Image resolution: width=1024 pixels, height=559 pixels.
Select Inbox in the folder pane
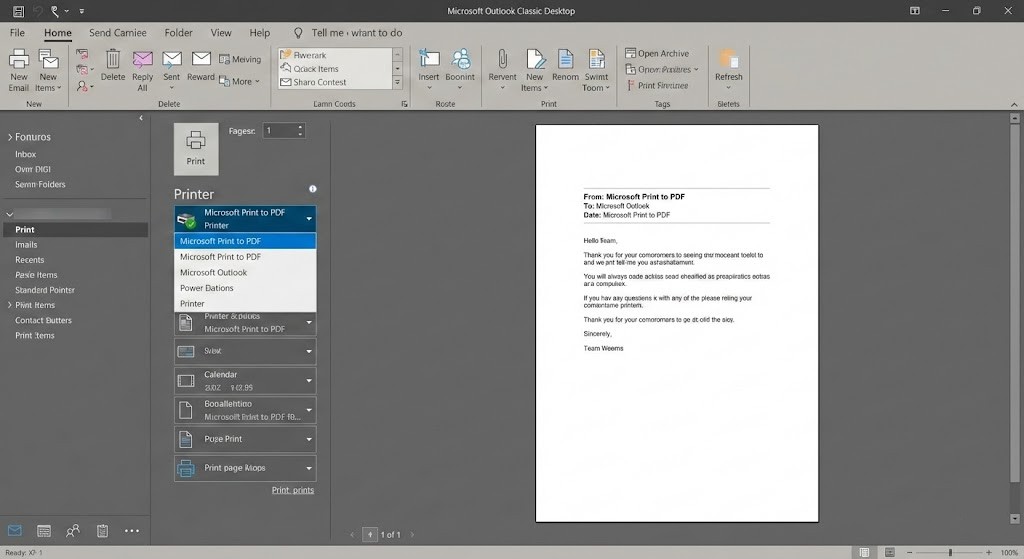pos(25,154)
